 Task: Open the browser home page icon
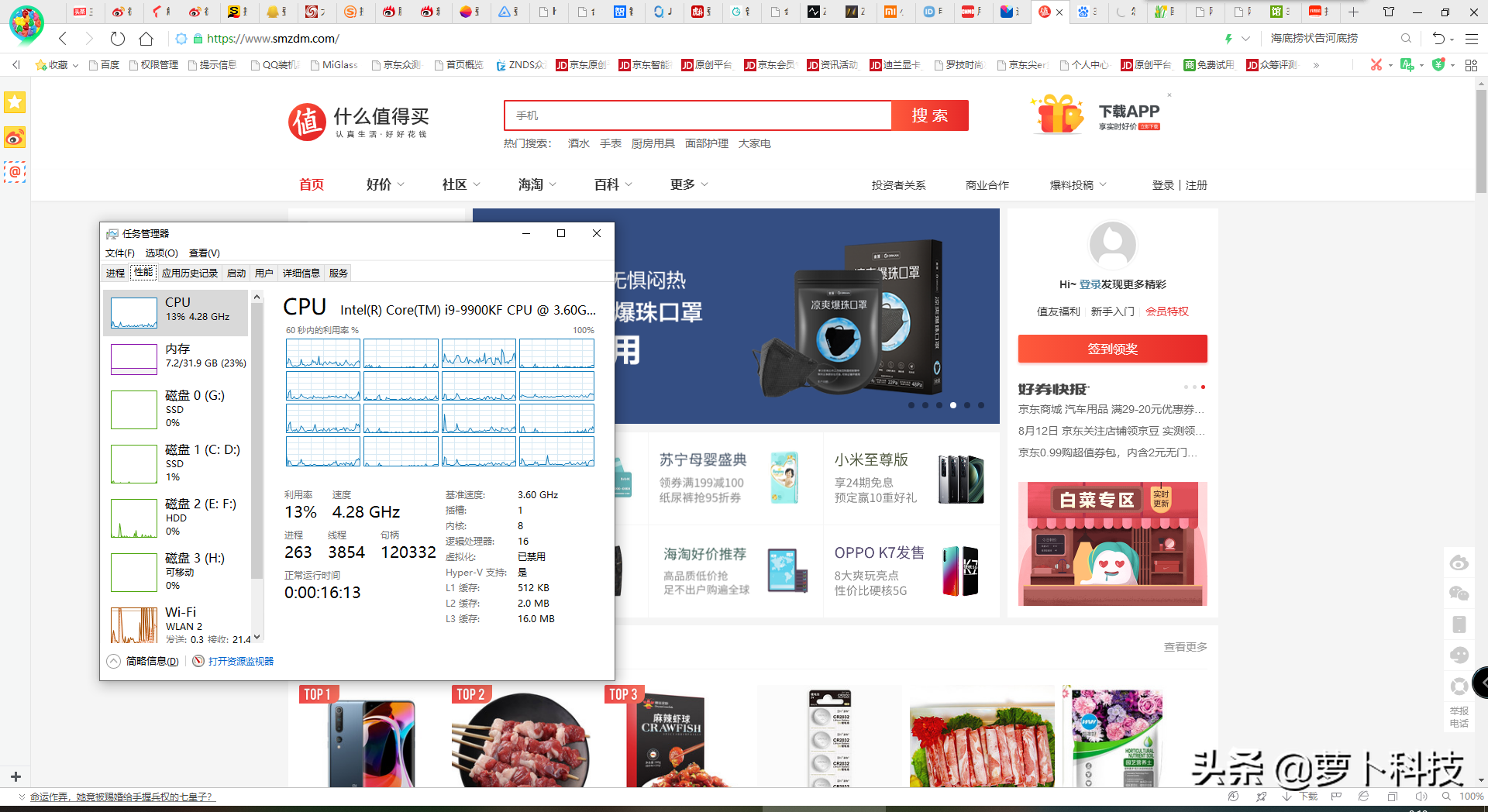tap(146, 38)
